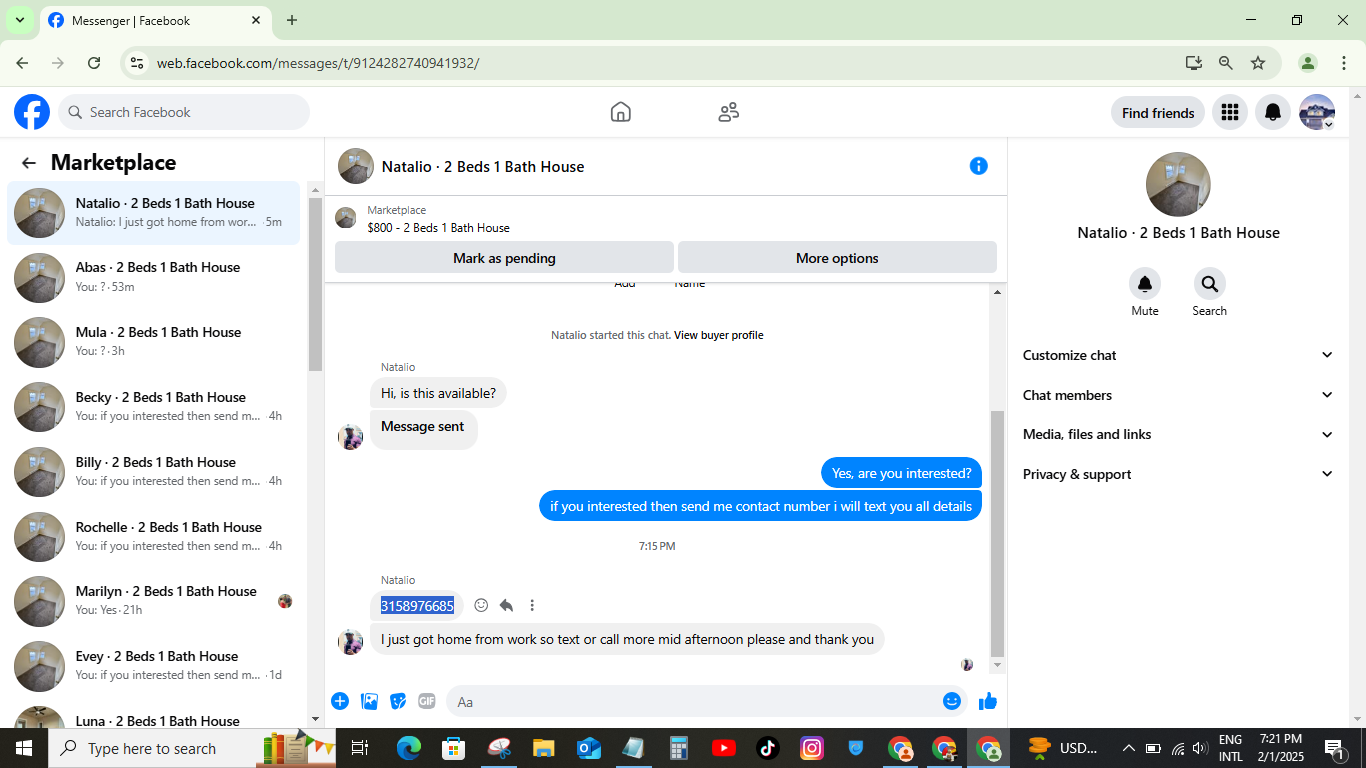
Task: Open the Windows Start menu
Action: [x=23, y=748]
